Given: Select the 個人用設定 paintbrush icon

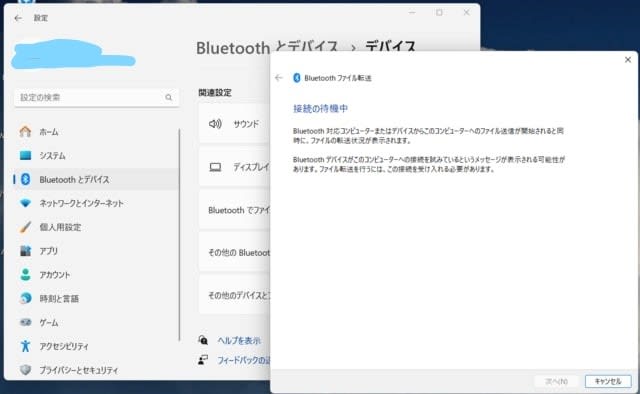Looking at the screenshot, I should (x=25, y=227).
